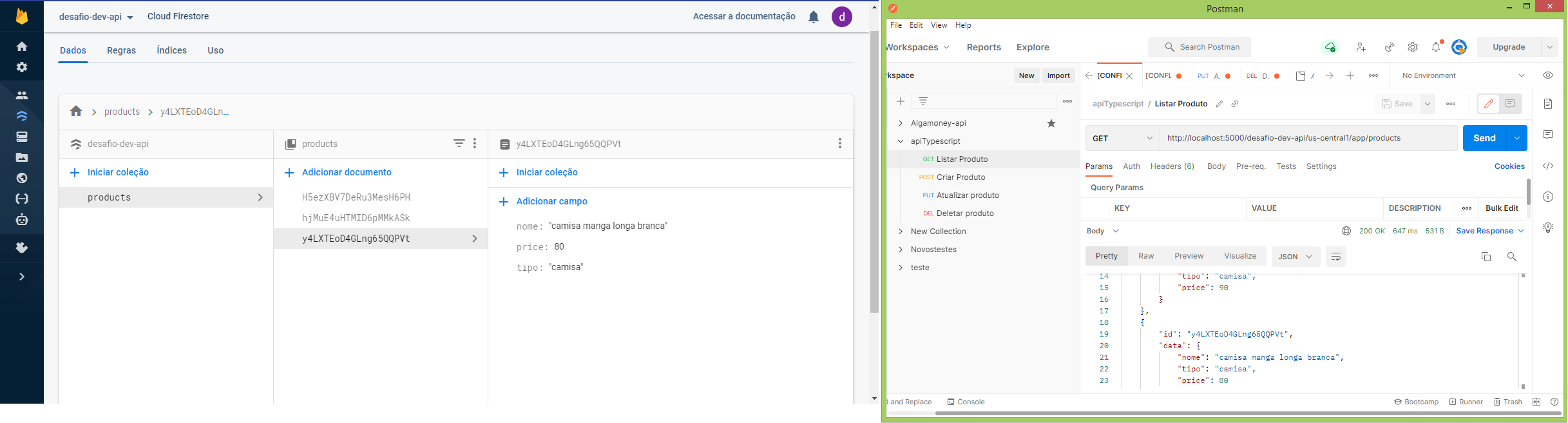
Task: Open Postman code snippet icon
Action: 1548,166
